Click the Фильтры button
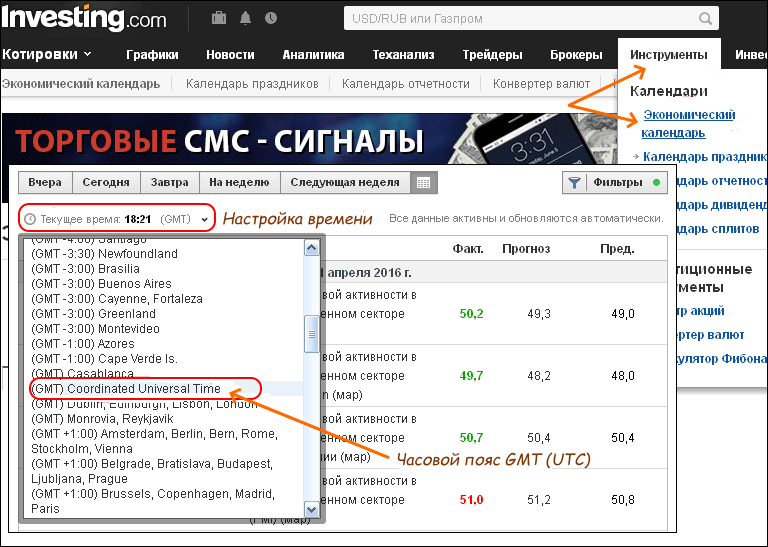The width and height of the screenshot is (768, 547). (617, 183)
